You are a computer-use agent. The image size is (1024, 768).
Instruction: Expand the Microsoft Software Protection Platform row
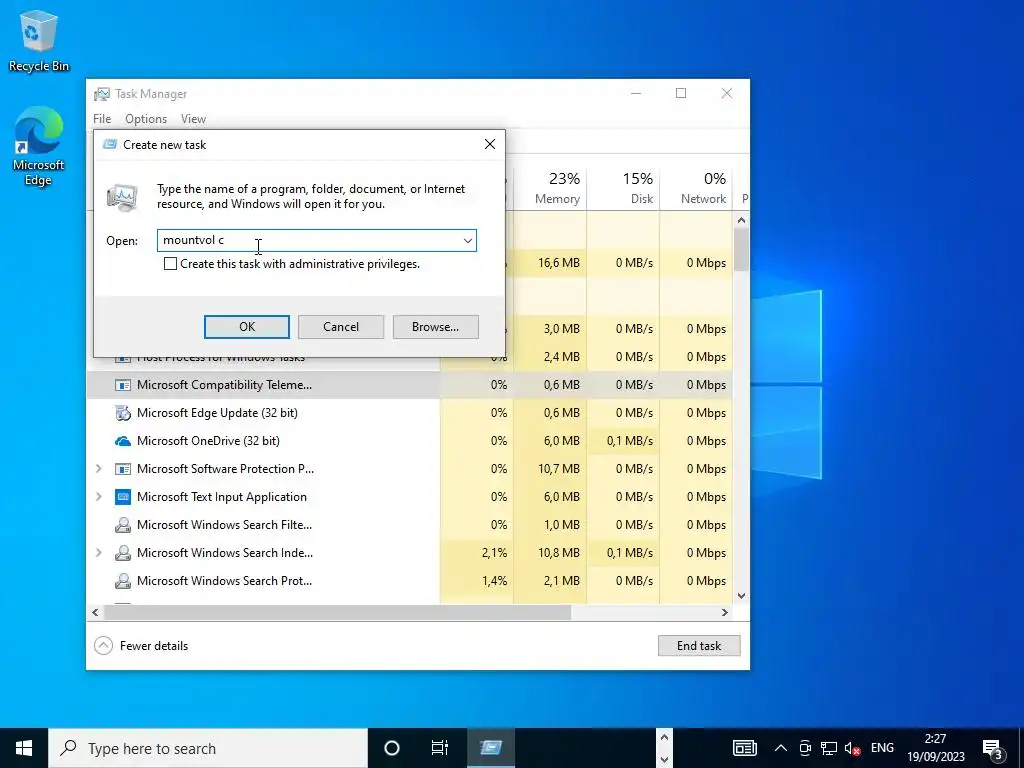point(99,469)
